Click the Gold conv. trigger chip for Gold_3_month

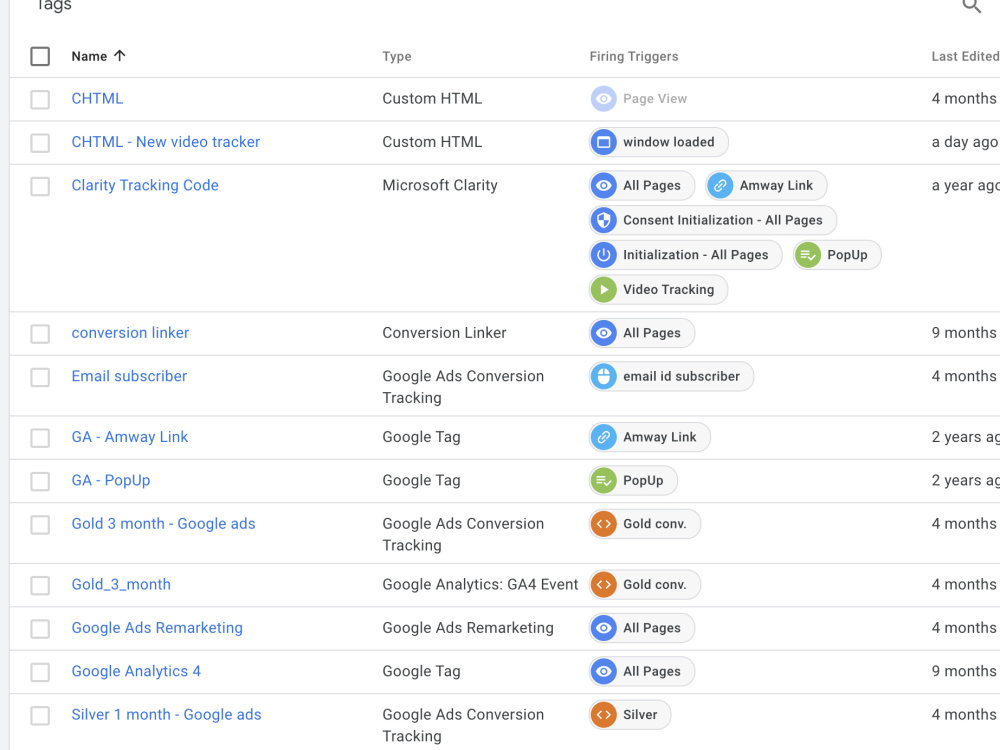pos(645,585)
